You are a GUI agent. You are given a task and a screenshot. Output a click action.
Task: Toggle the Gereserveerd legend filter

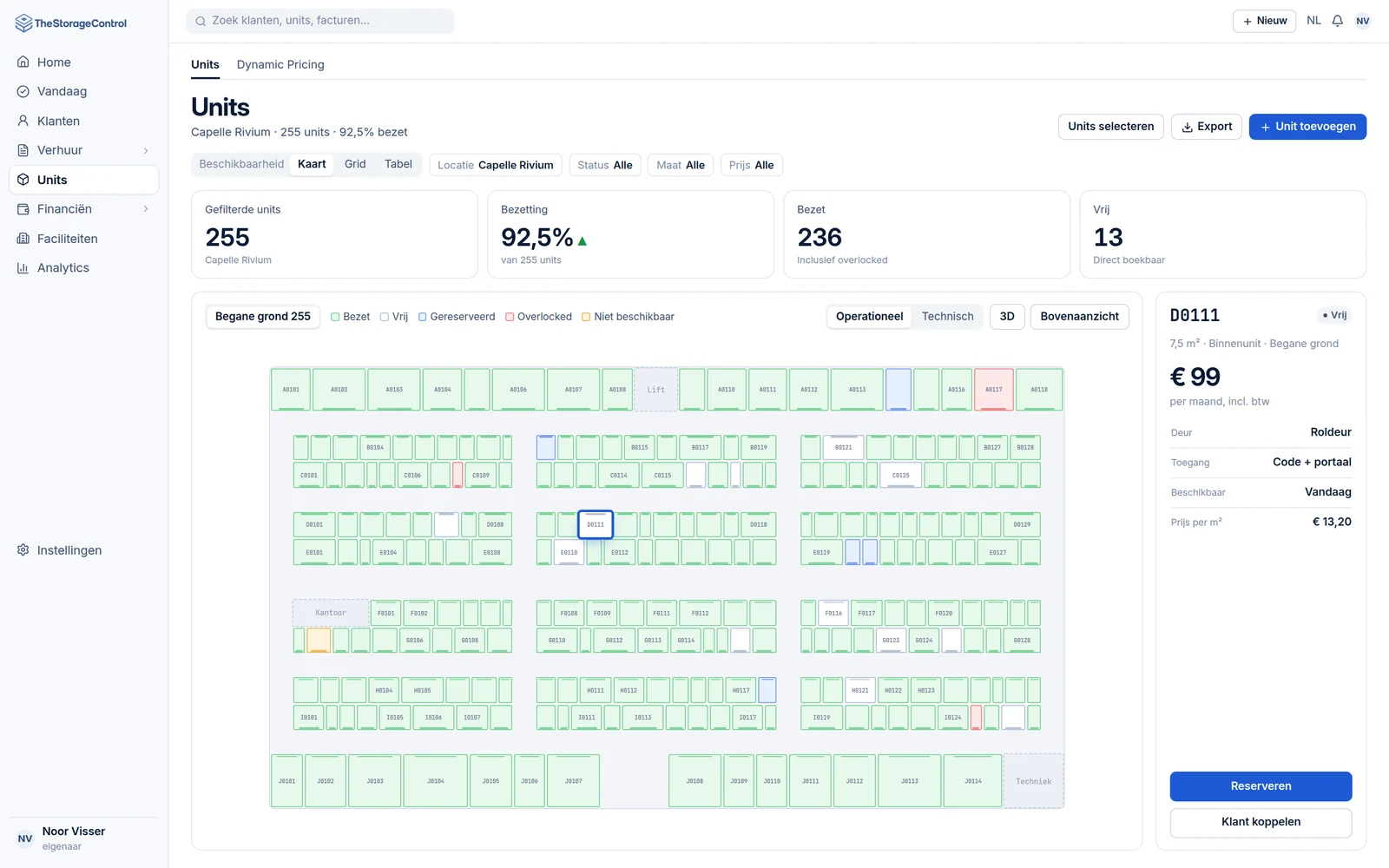click(x=457, y=317)
